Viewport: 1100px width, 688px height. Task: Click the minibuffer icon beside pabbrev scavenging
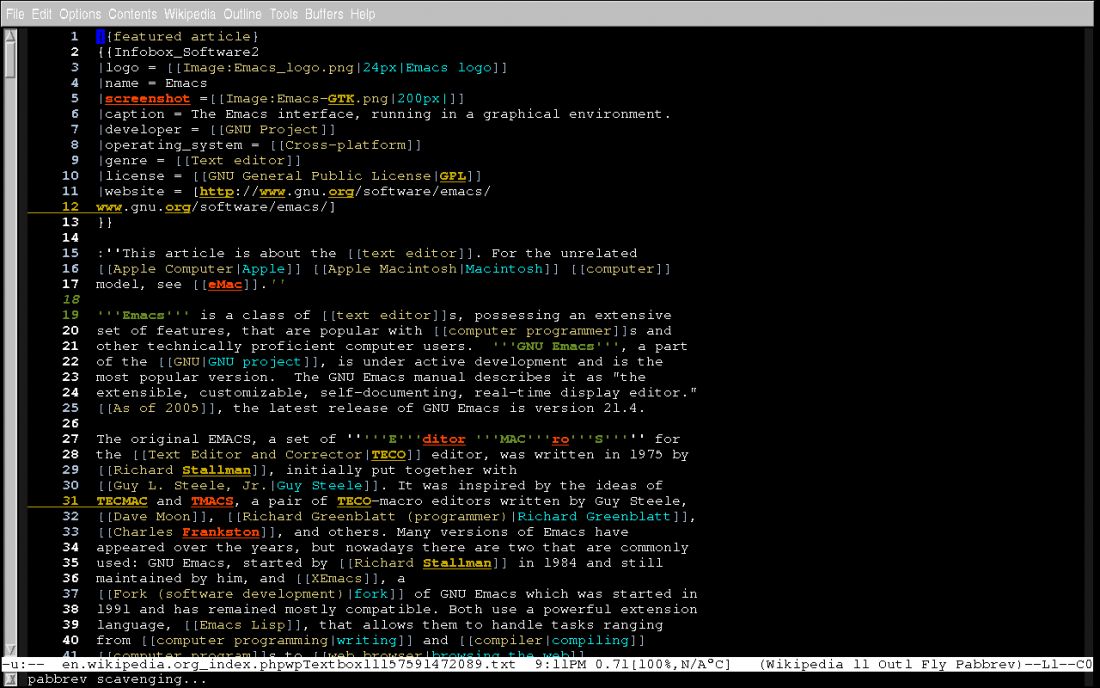(x=10, y=679)
